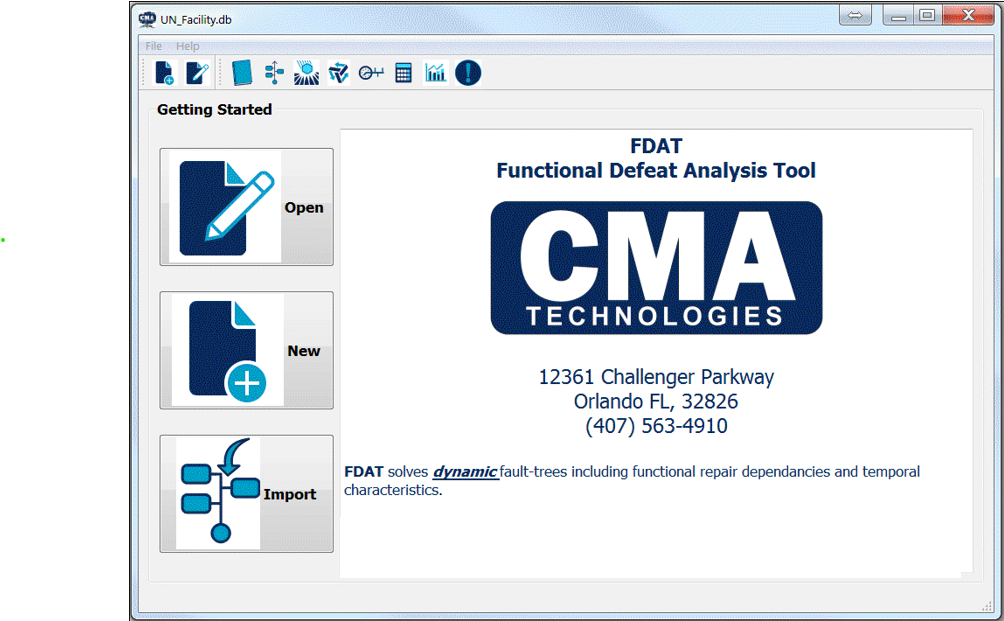Select the timing gauge toolbar icon
Image resolution: width=1004 pixels, height=621 pixels.
click(369, 72)
